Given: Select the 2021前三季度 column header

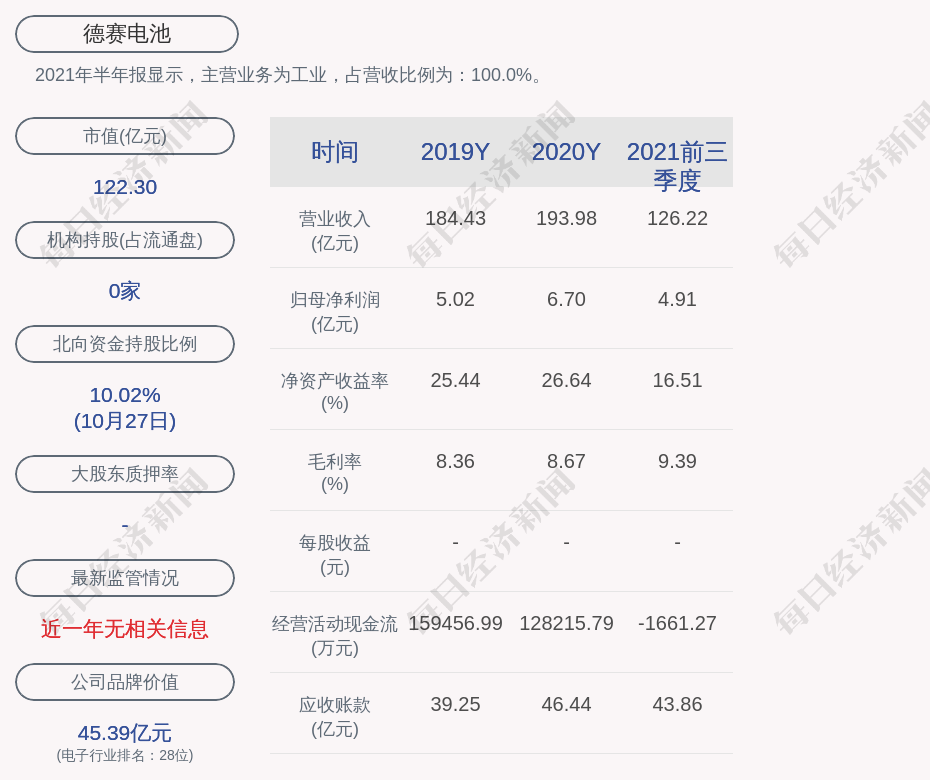Looking at the screenshot, I should (677, 165).
